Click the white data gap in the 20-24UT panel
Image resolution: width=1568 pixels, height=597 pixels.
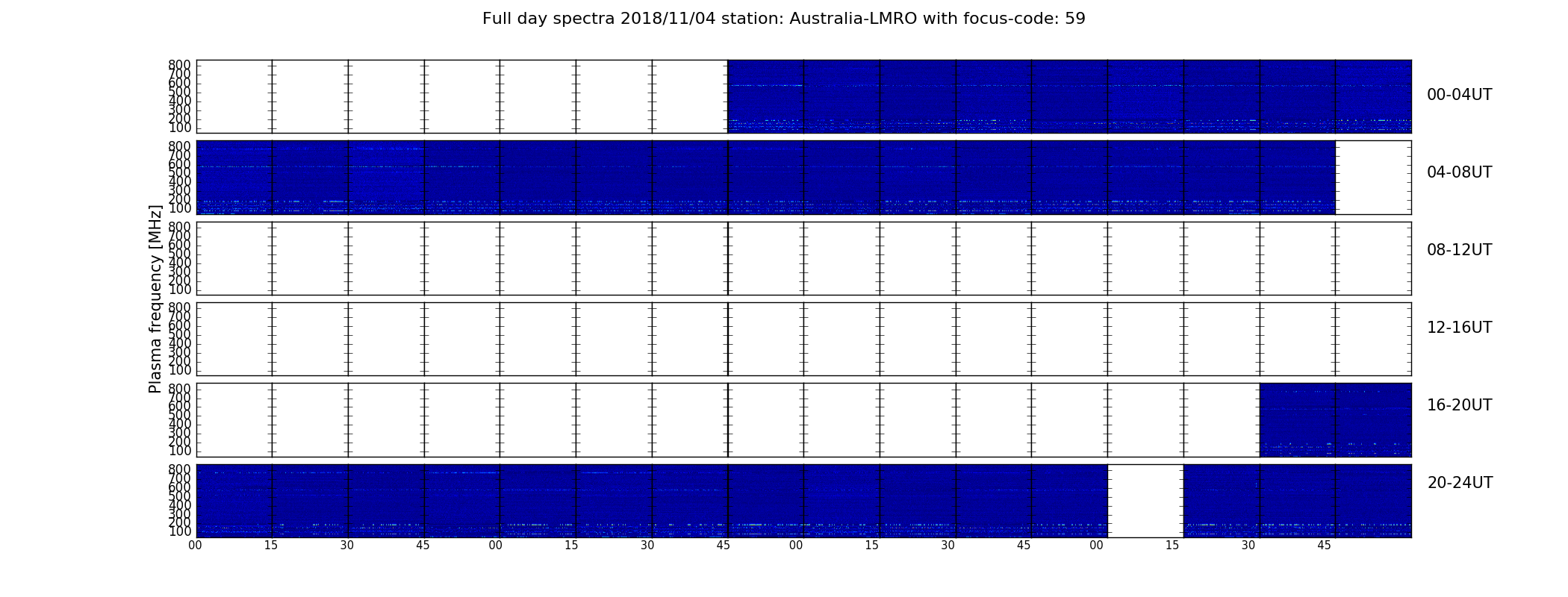coord(1145,501)
